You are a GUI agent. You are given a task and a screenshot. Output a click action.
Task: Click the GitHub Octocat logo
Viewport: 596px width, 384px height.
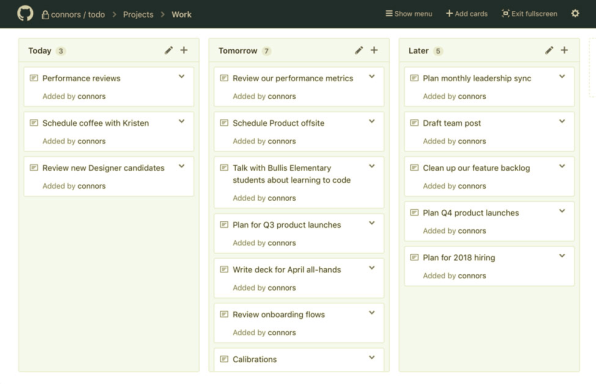25,14
